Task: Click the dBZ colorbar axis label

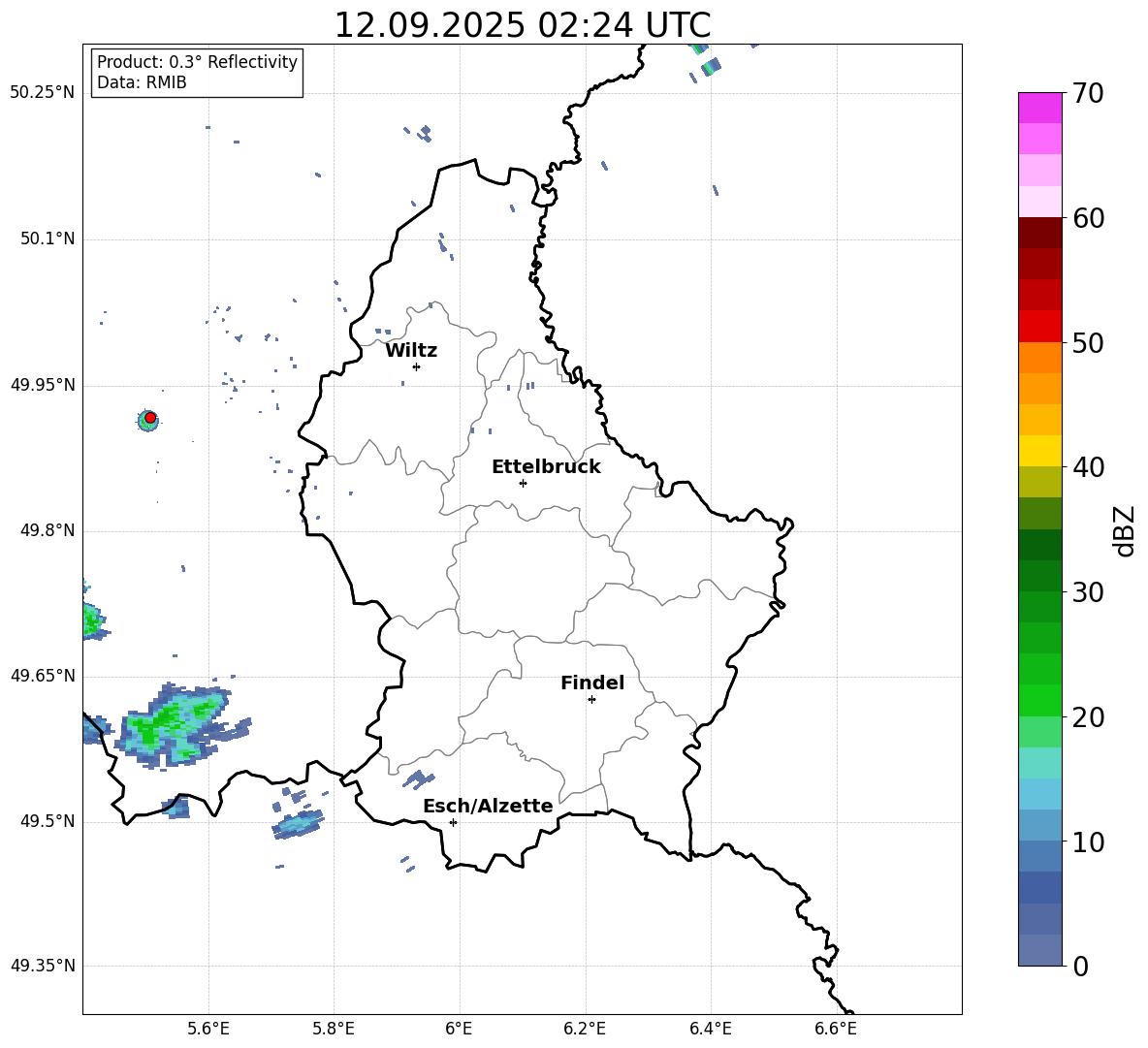Action: pos(1124,531)
